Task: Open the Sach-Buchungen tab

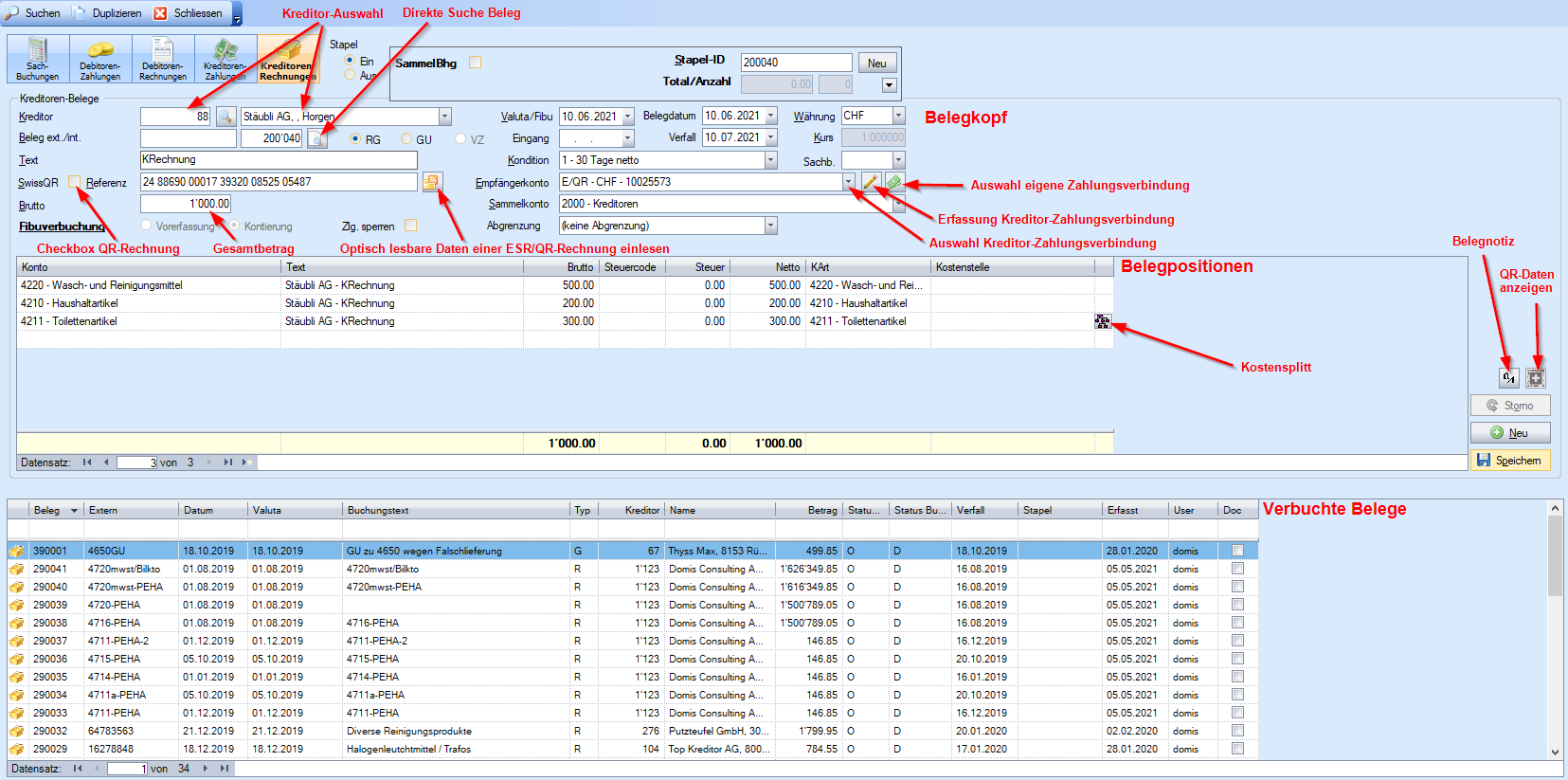Action: tap(38, 60)
